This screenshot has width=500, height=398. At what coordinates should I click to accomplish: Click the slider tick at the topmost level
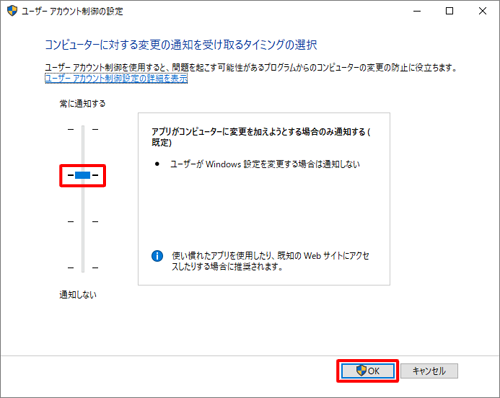(x=83, y=129)
